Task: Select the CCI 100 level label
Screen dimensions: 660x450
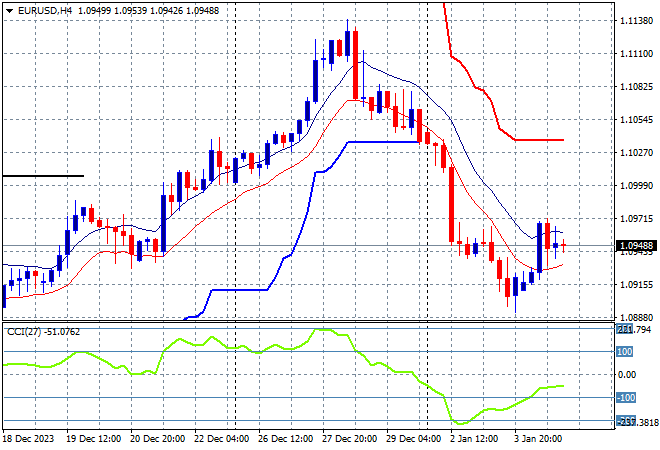Action: (x=625, y=351)
